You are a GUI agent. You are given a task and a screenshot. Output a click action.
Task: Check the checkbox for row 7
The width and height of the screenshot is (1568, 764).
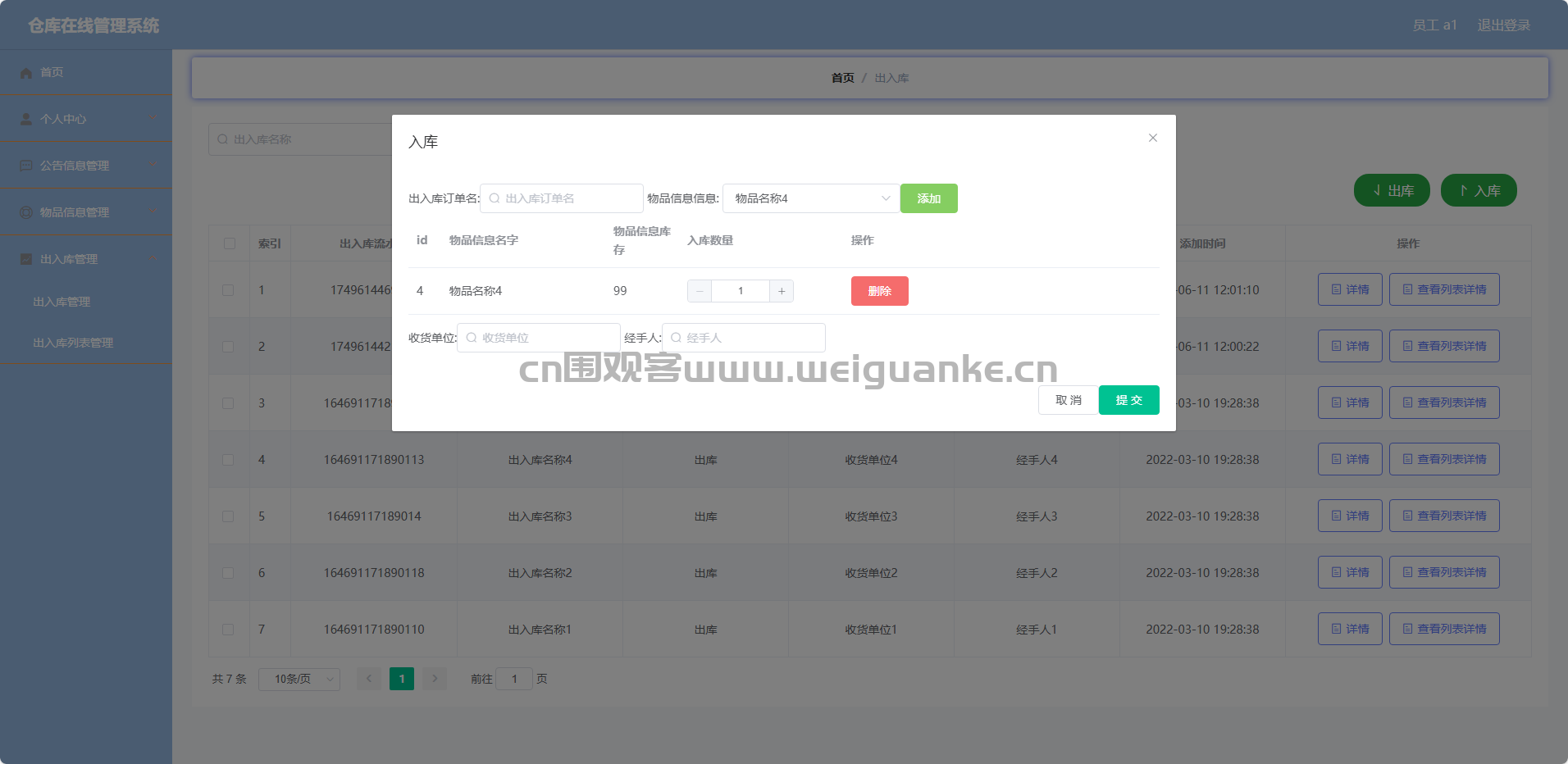[x=228, y=630]
